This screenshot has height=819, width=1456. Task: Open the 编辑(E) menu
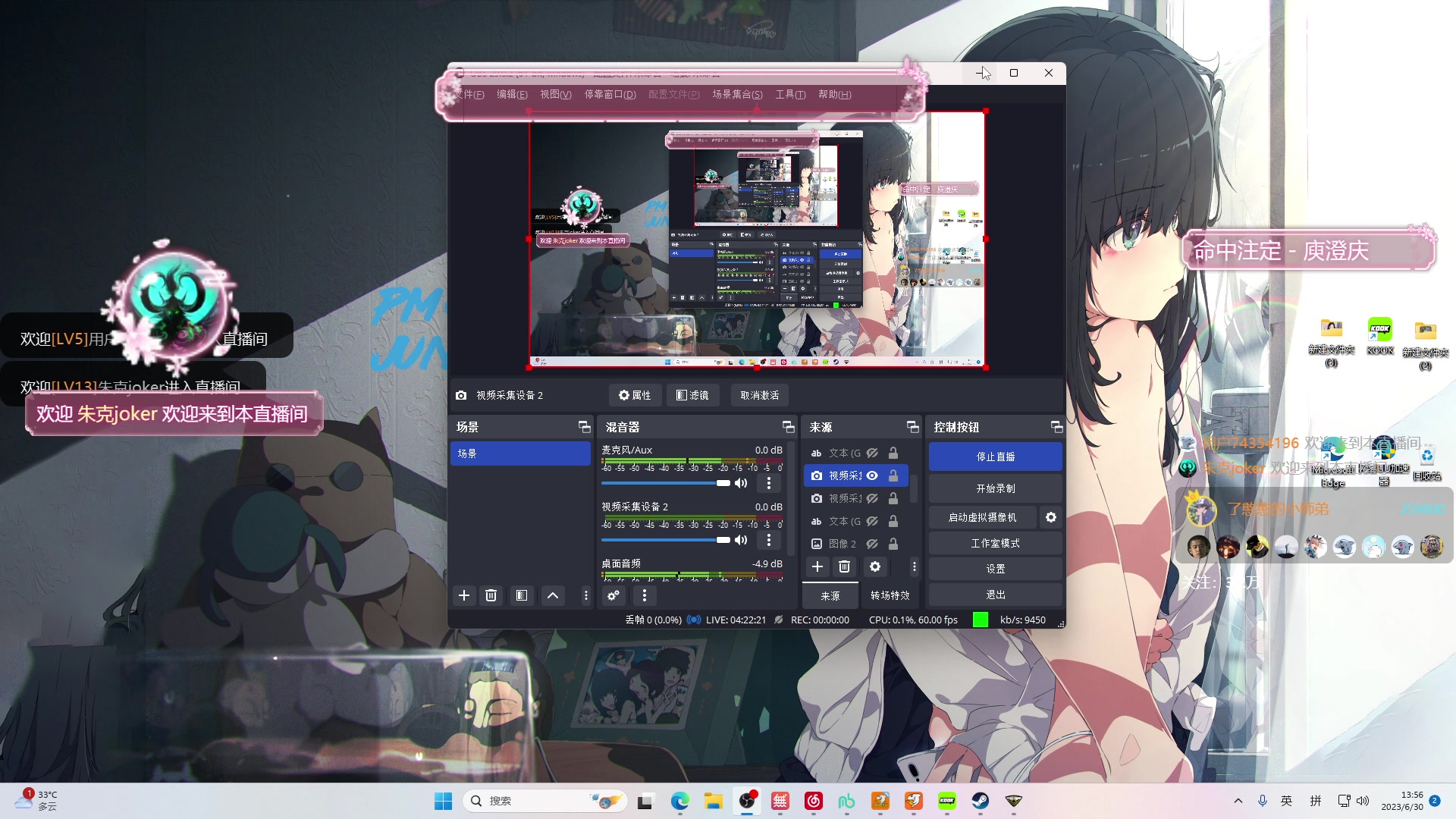[x=512, y=94]
